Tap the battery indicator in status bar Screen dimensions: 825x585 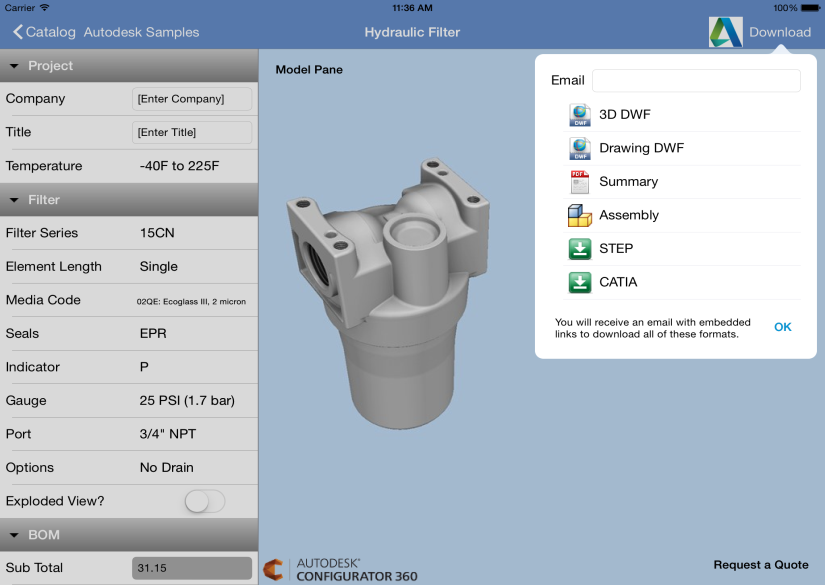point(810,8)
